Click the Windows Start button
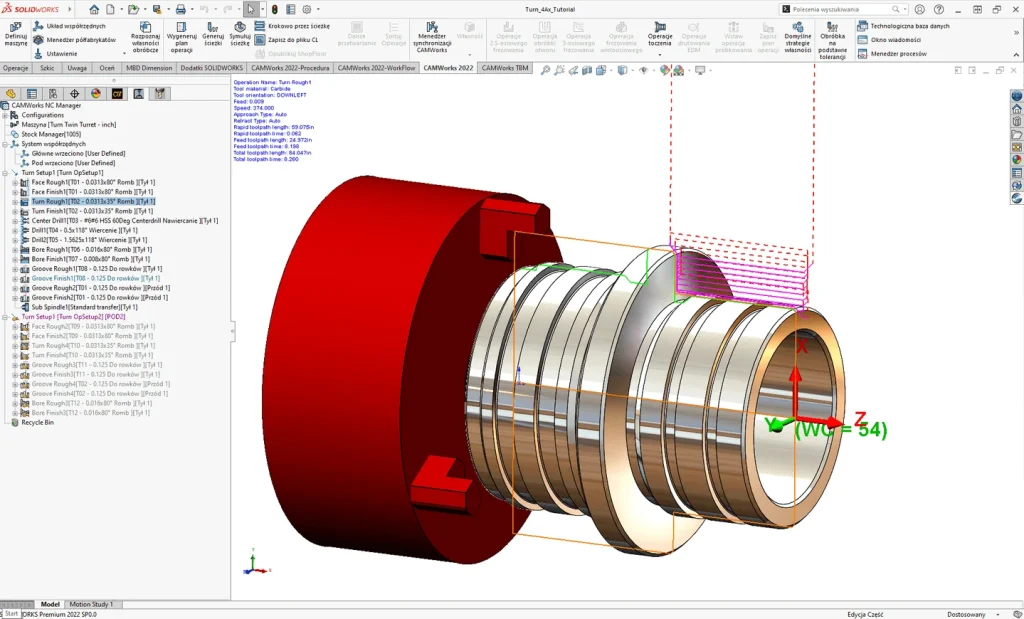The width and height of the screenshot is (1024, 619). pos(10,614)
